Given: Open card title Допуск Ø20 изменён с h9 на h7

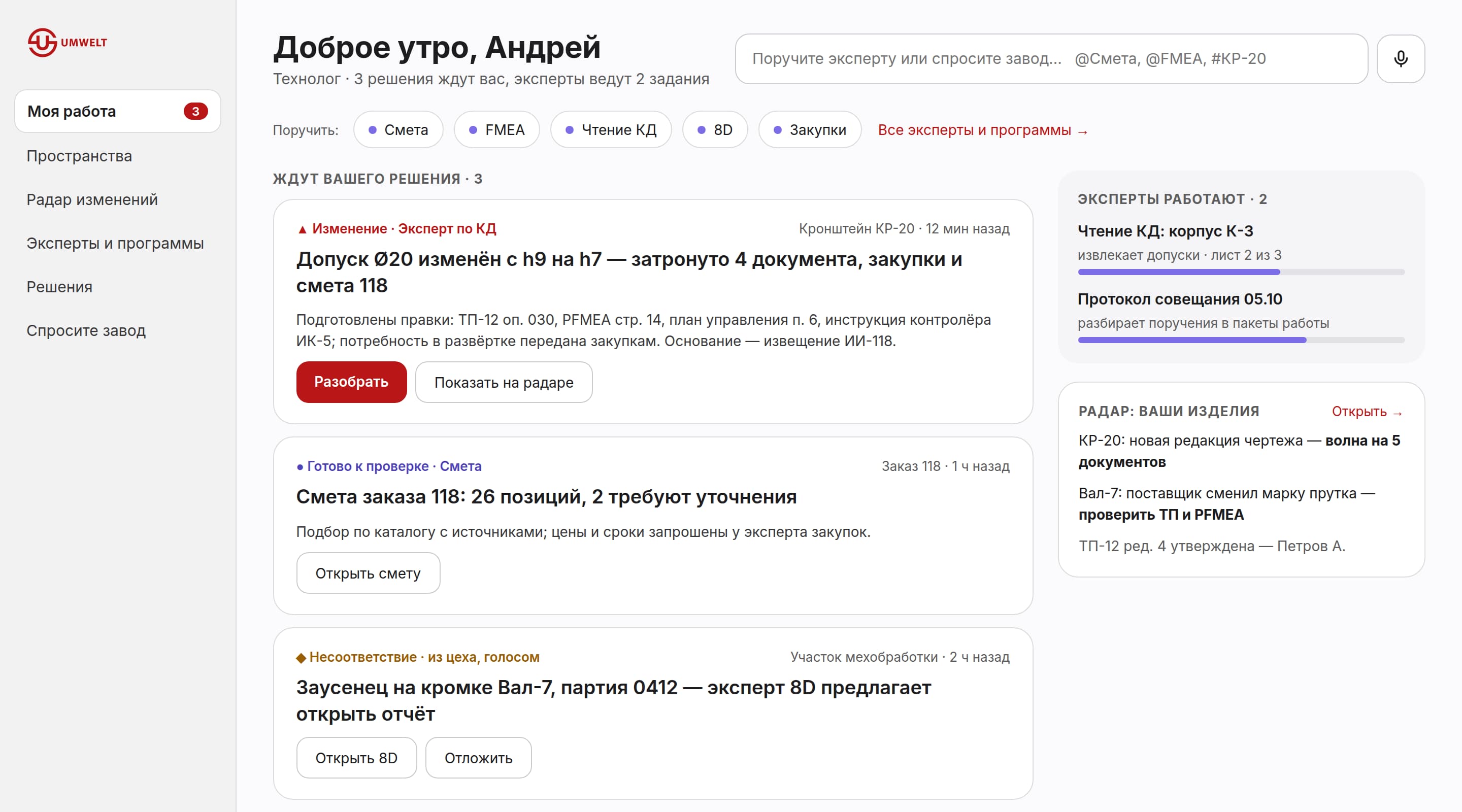Looking at the screenshot, I should coord(629,273).
